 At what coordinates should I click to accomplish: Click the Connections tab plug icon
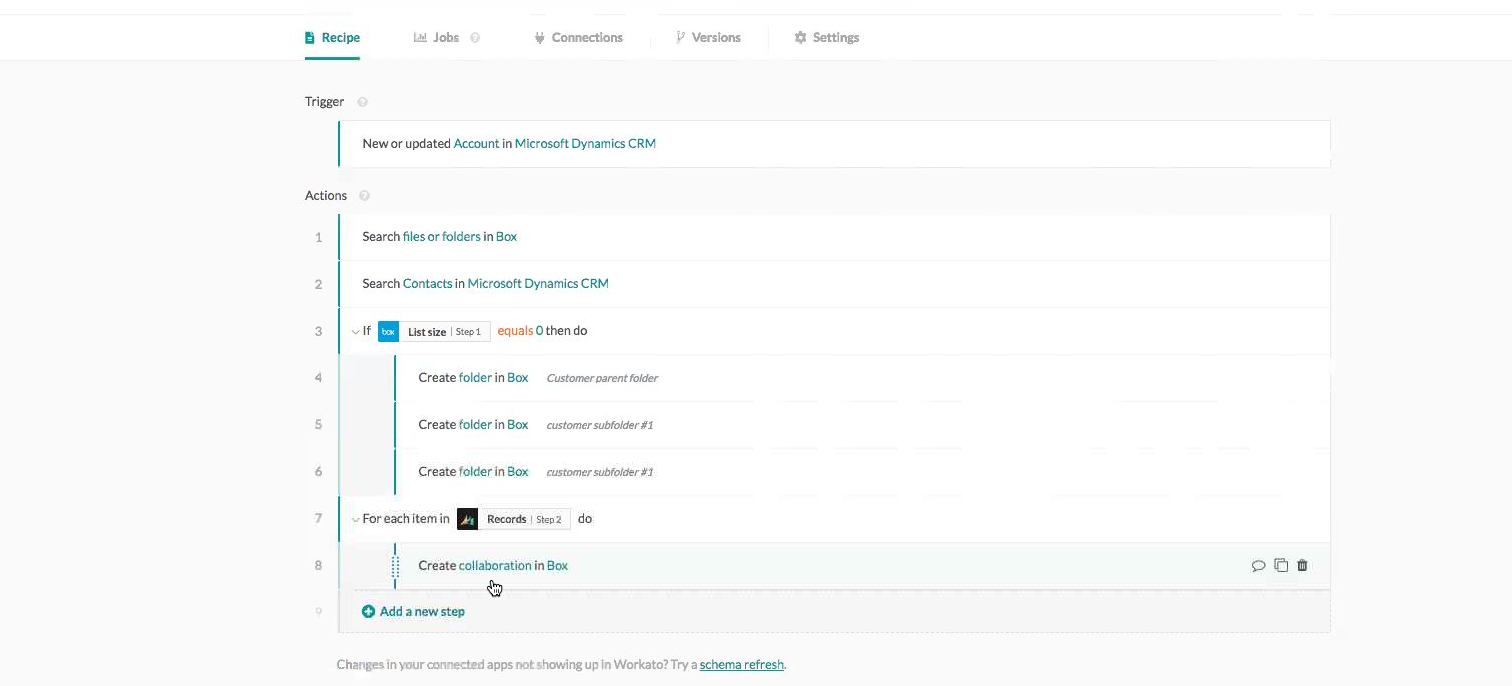tap(540, 38)
